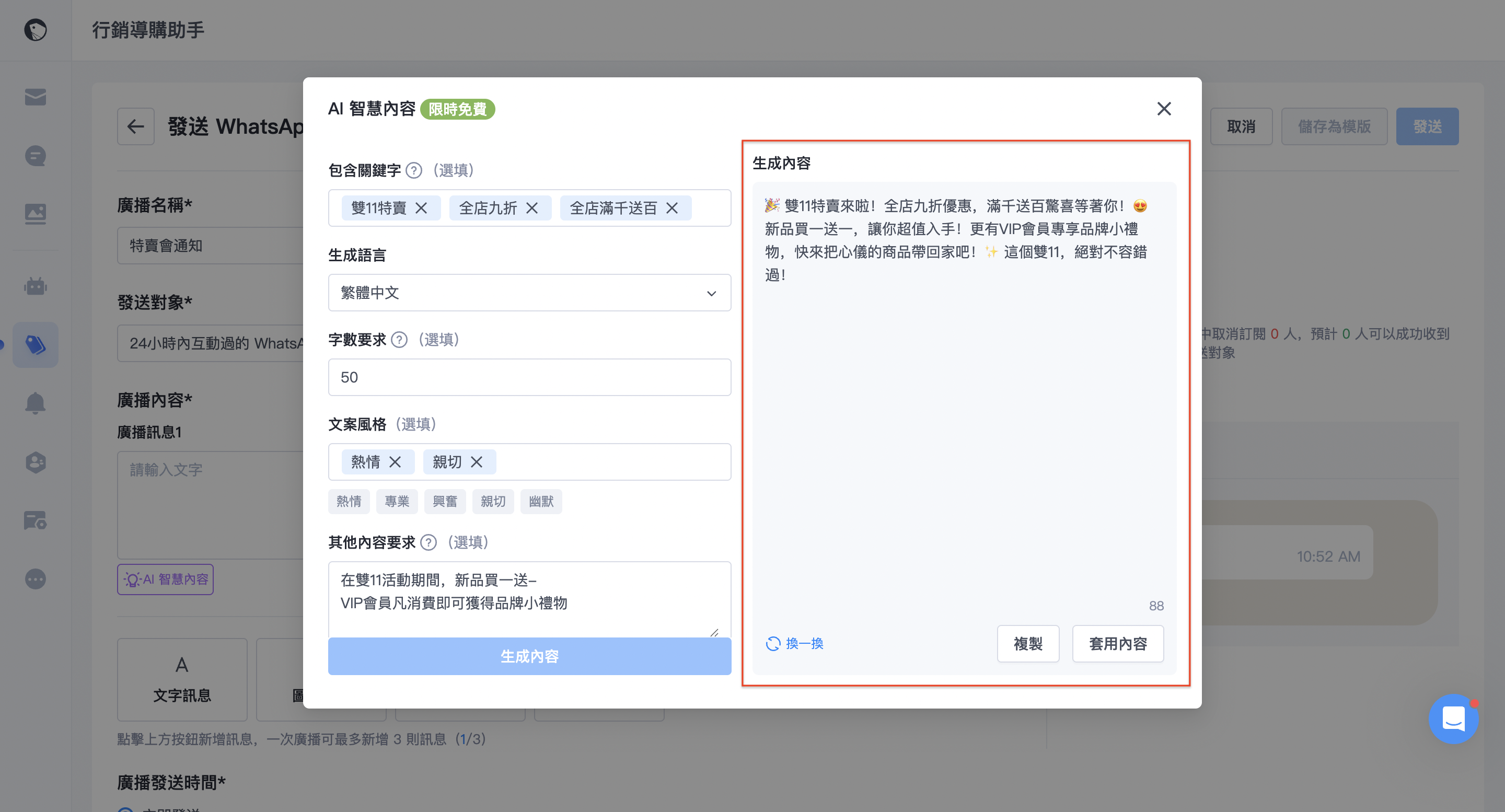This screenshot has height=812, width=1505.
Task: Open the card settings sidebar icon
Action: coord(35,520)
